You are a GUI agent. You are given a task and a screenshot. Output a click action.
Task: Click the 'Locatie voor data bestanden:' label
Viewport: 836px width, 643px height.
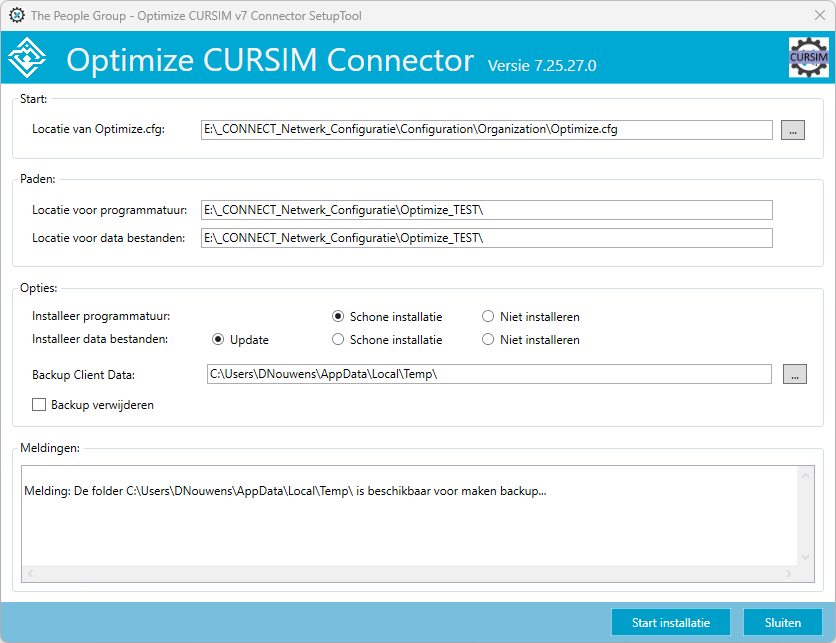[x=109, y=238]
